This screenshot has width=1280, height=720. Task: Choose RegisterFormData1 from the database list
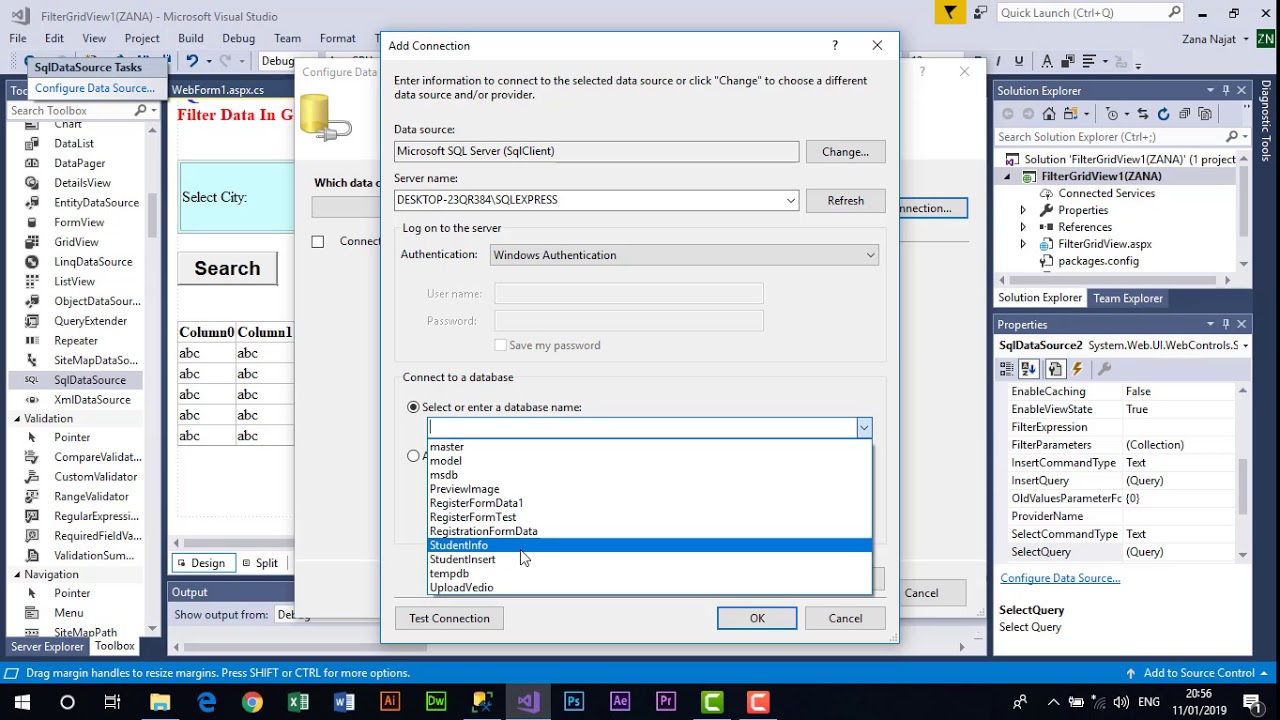pos(650,503)
